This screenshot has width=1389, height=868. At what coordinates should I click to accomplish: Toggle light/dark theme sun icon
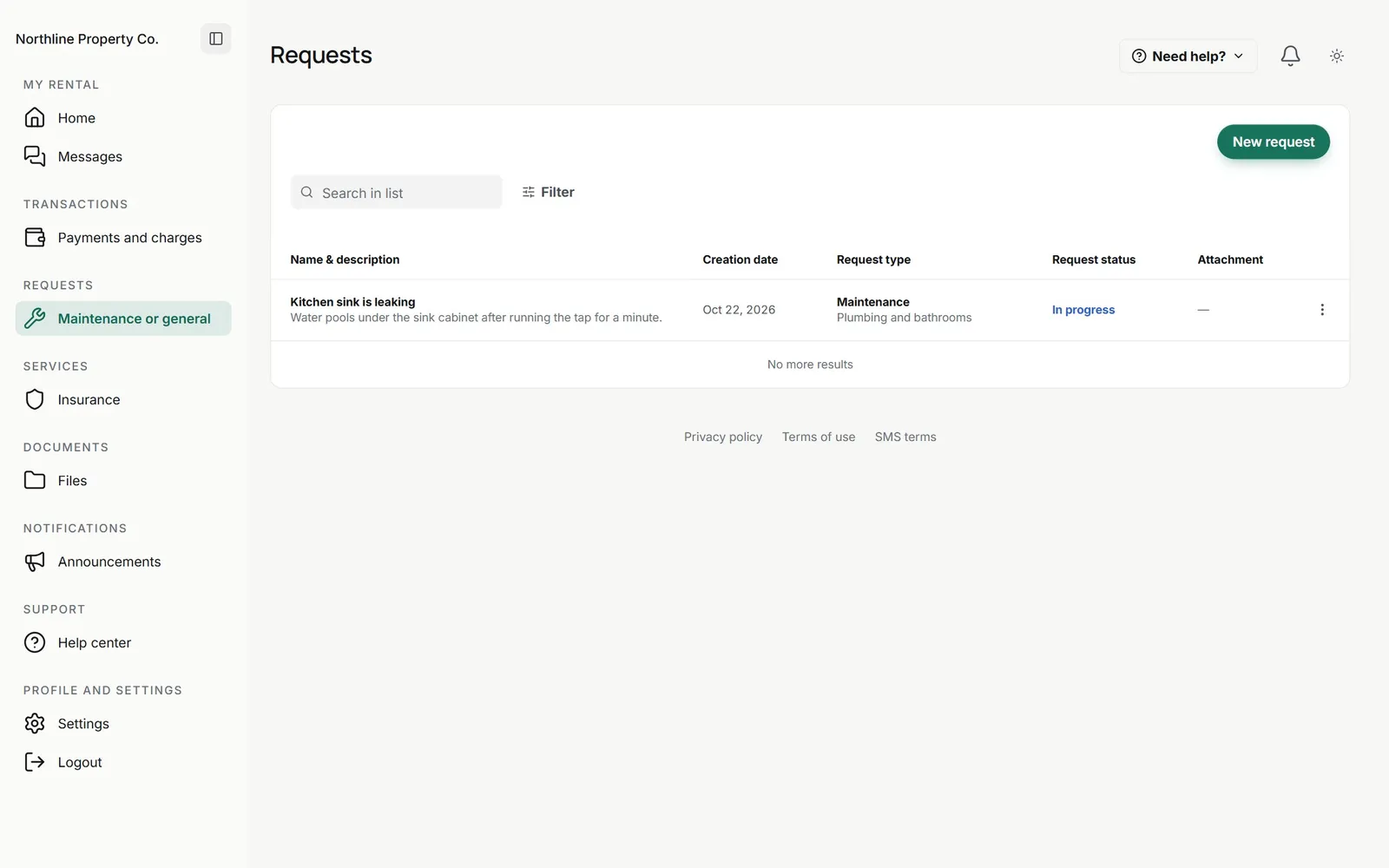click(x=1337, y=56)
